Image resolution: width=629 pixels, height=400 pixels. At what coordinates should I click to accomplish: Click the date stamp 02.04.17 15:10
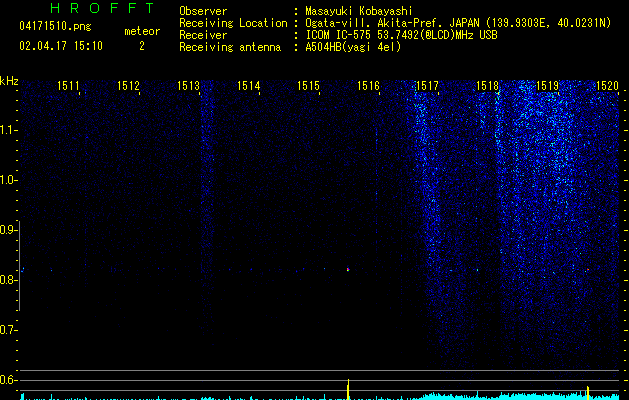61,46
